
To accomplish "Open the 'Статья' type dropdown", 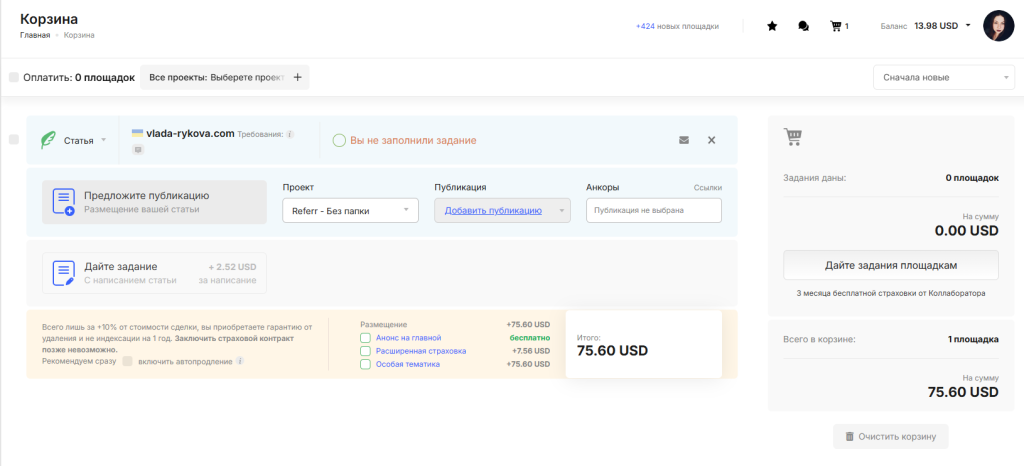I will (84, 141).
